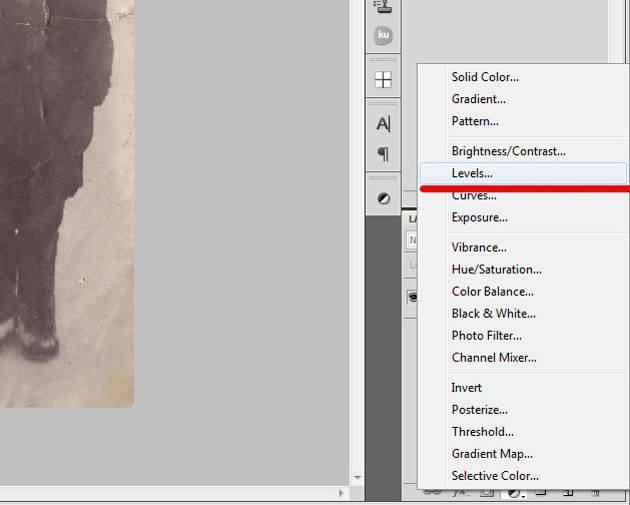Click the add layer mask icon
Screen dimensions: 630x505
(x=486, y=492)
